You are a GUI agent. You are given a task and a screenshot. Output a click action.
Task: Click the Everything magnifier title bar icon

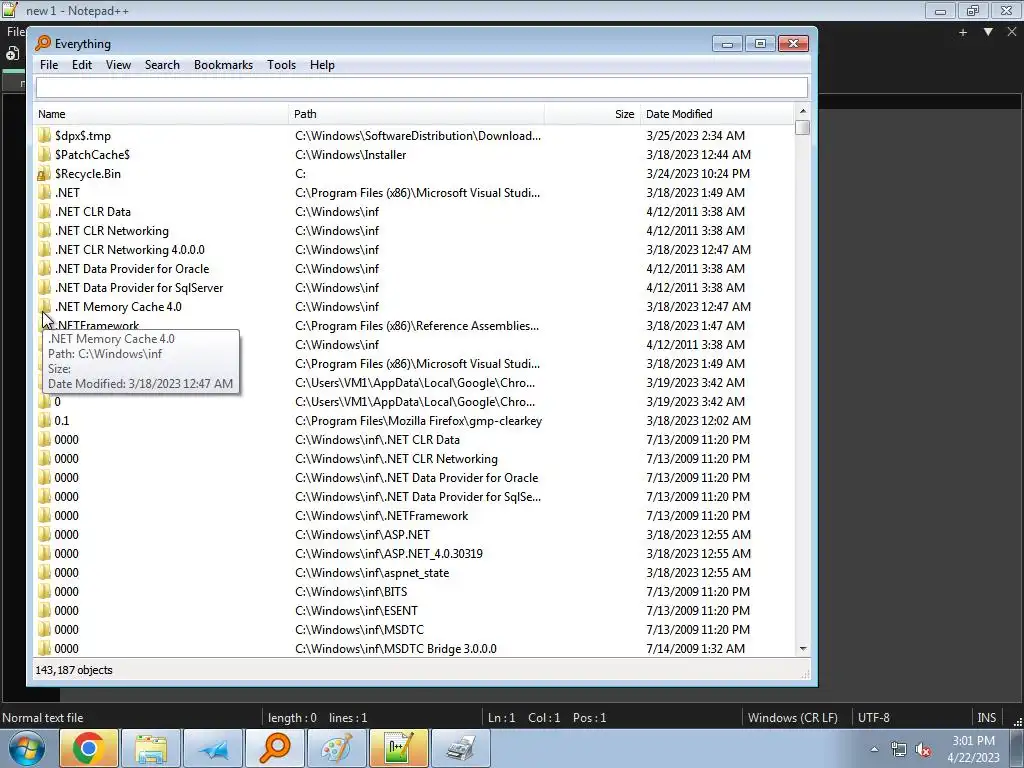(x=43, y=43)
